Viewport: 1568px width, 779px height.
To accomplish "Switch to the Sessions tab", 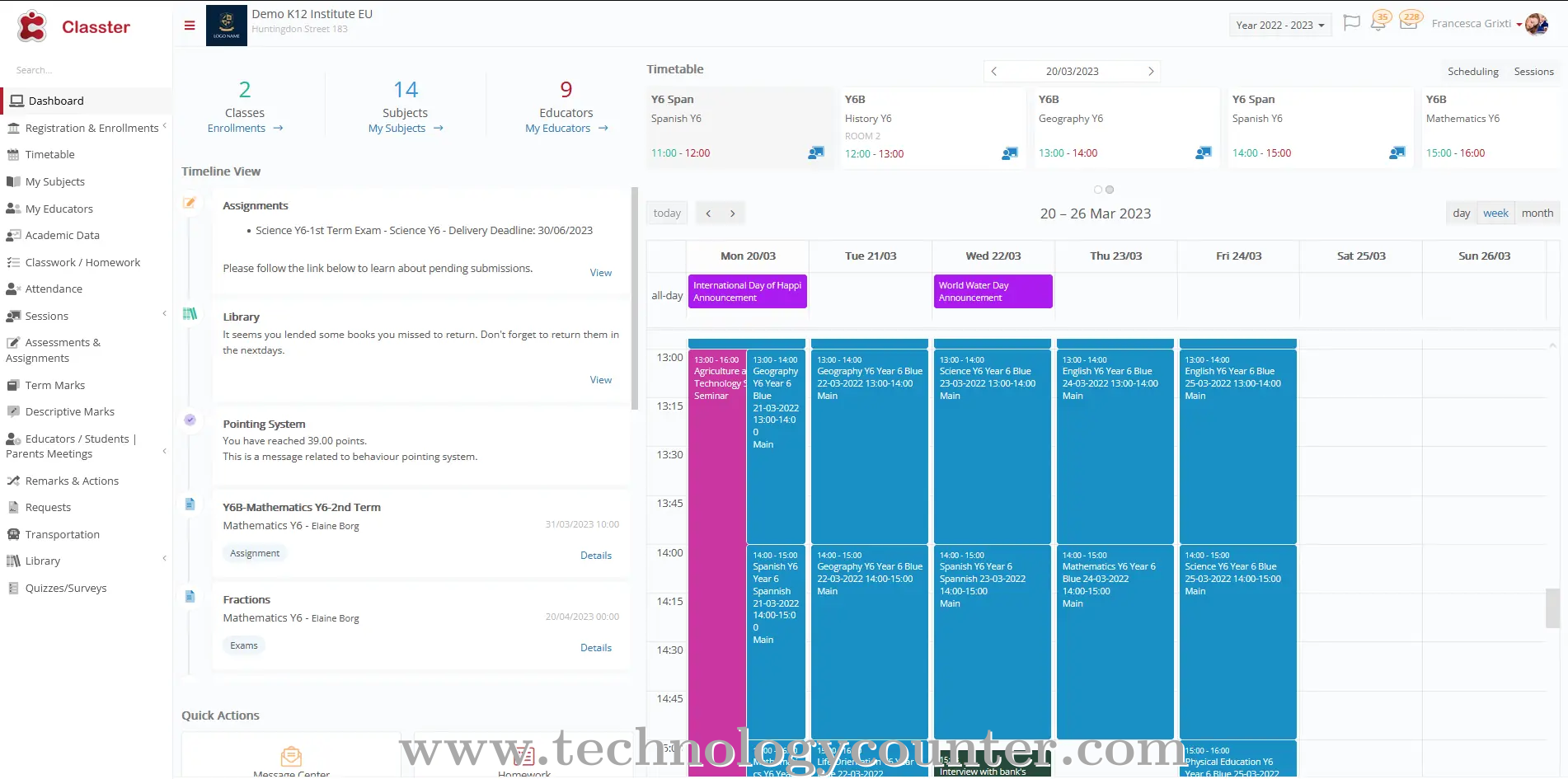I will click(x=1533, y=72).
